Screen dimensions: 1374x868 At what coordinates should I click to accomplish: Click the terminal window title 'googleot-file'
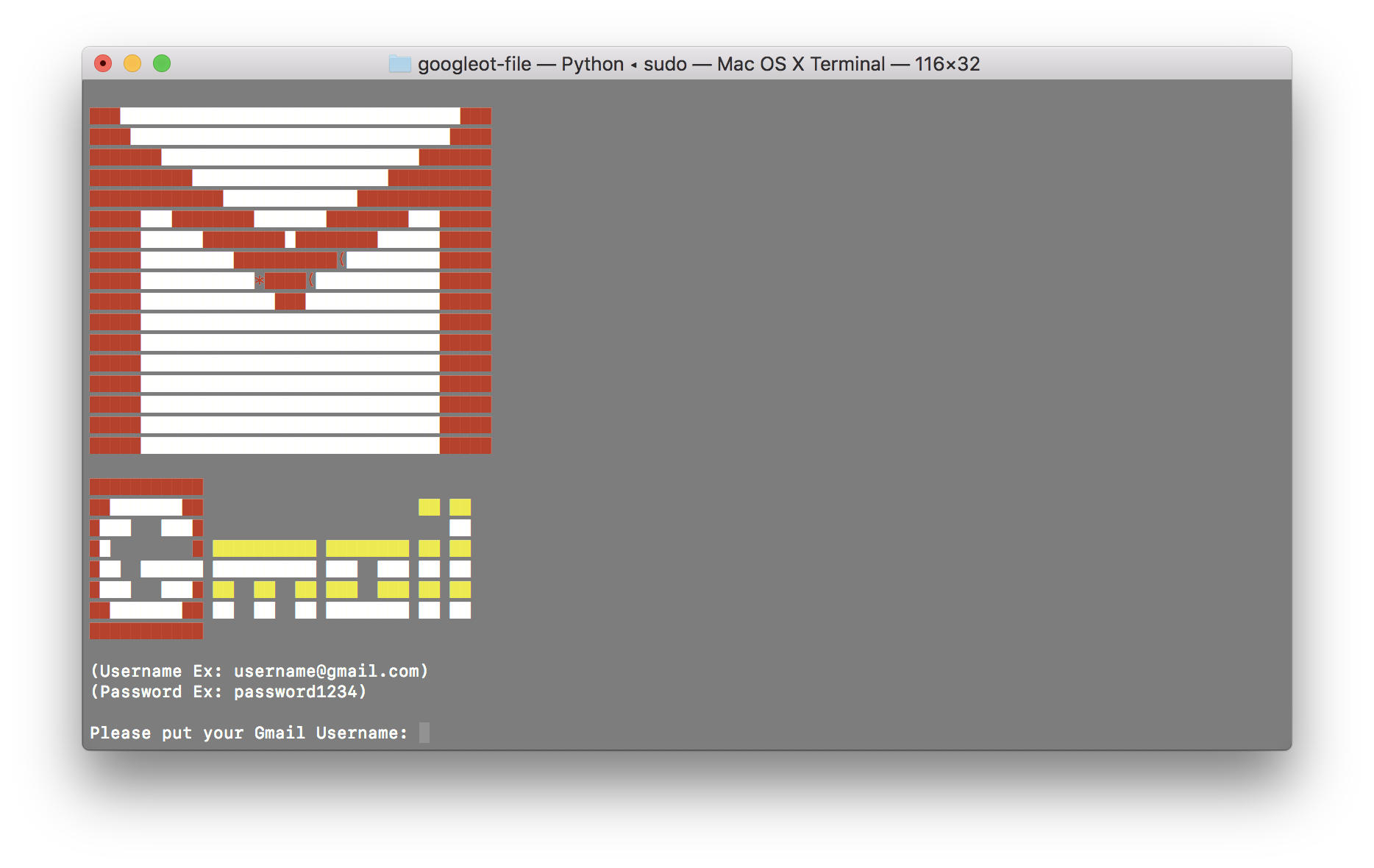[474, 64]
